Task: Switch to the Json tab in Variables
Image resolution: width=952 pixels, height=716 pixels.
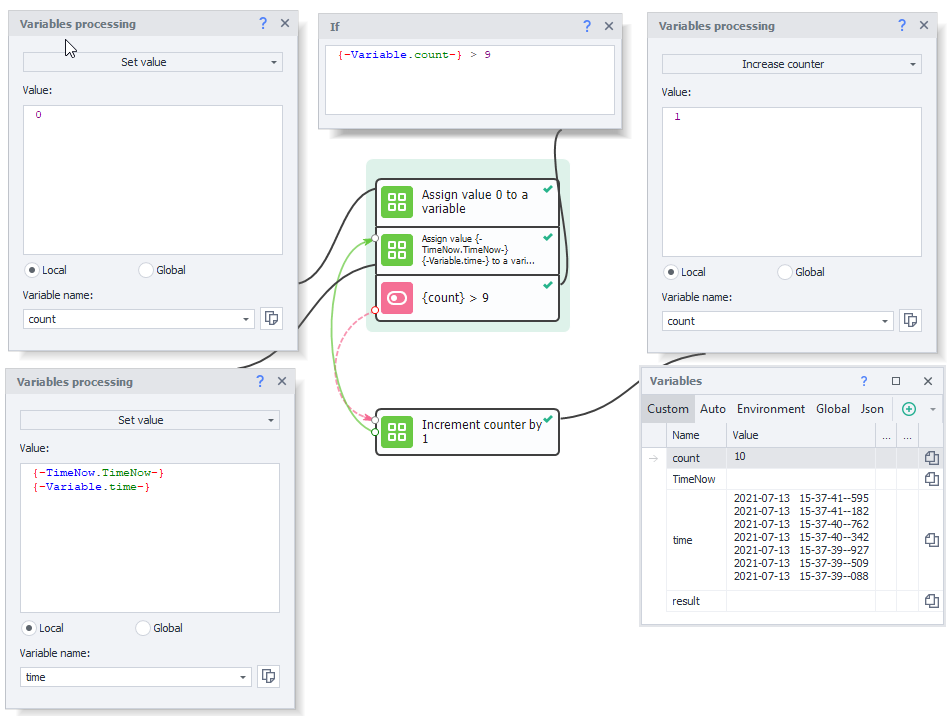Action: point(872,409)
